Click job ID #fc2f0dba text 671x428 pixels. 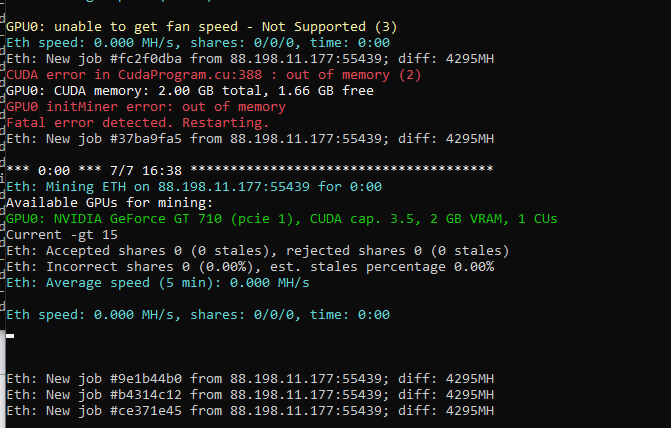(x=145, y=59)
